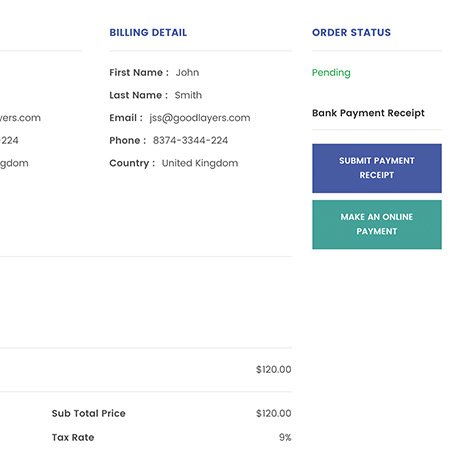Select the Pending order status text
Viewport: 450px width, 450px height.
pyautogui.click(x=331, y=73)
